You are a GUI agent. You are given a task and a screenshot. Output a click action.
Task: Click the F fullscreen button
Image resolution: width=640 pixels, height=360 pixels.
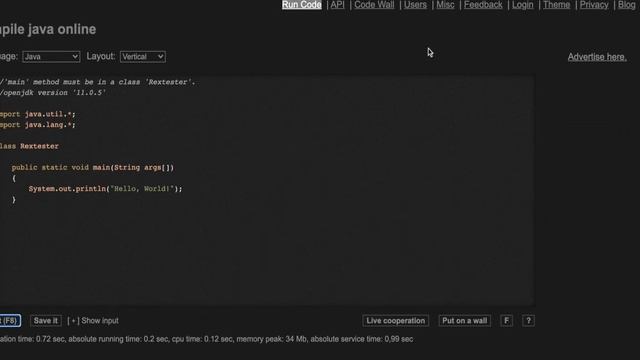(x=507, y=321)
